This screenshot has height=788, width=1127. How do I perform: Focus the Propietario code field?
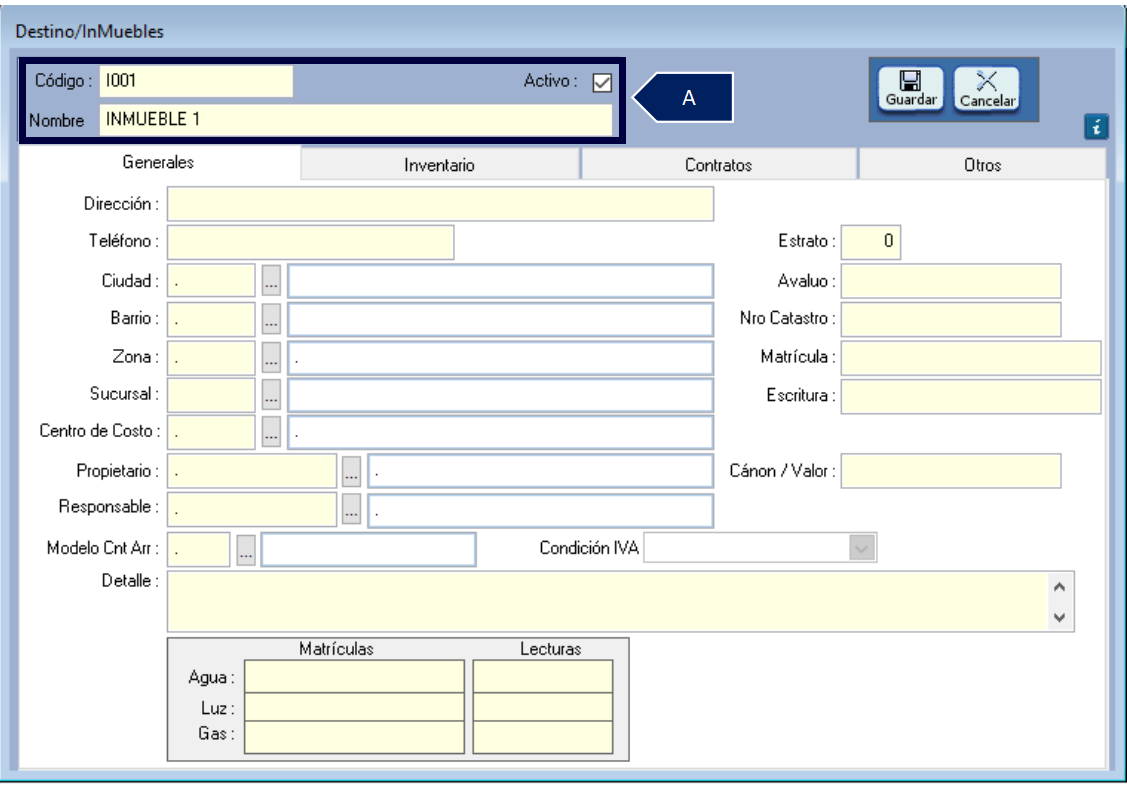pyautogui.click(x=252, y=471)
